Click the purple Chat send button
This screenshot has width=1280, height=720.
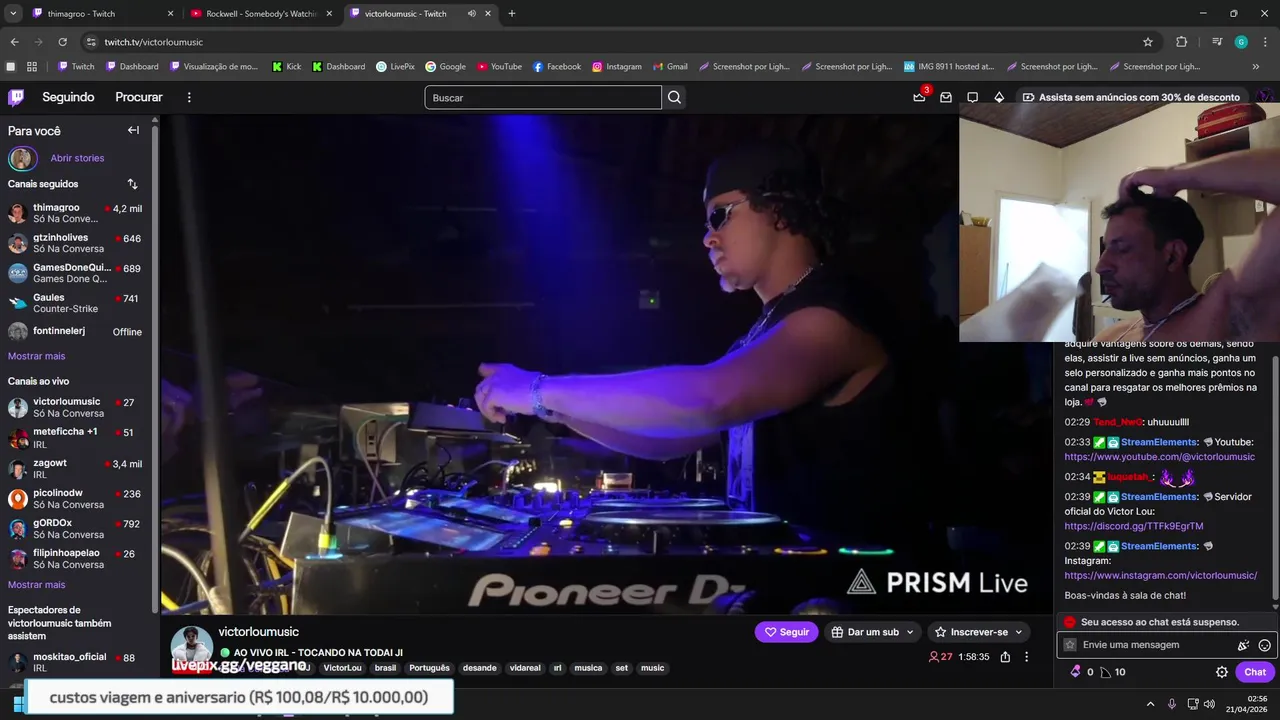1255,672
